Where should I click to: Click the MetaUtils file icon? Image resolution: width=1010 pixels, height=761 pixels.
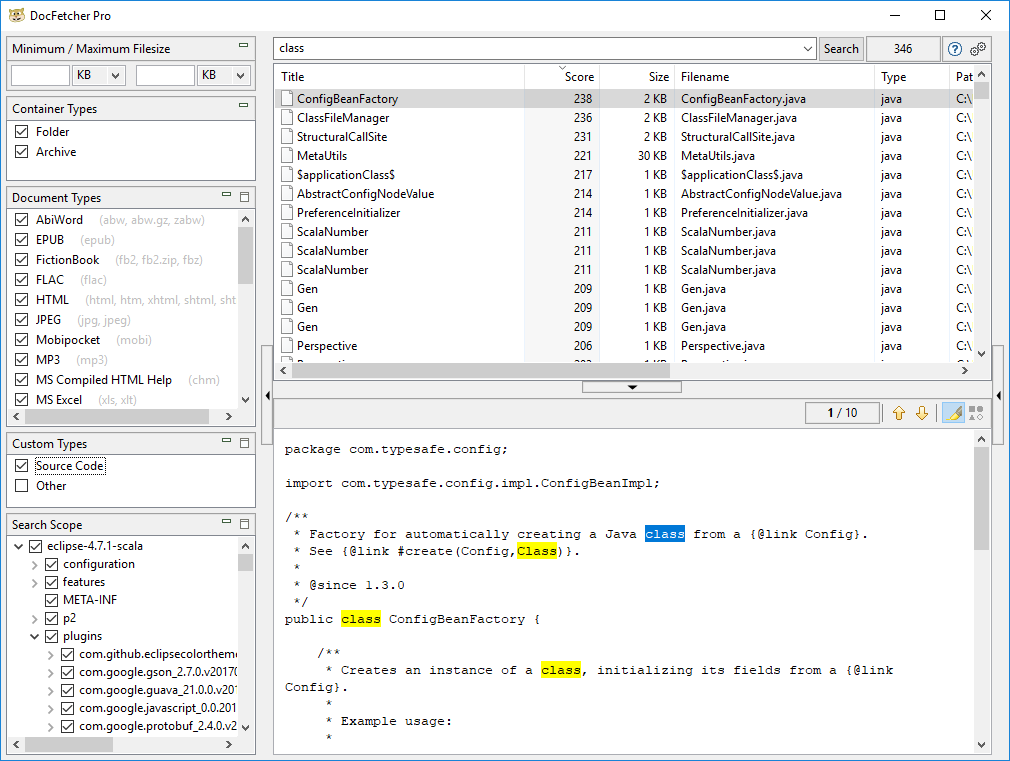click(x=287, y=155)
